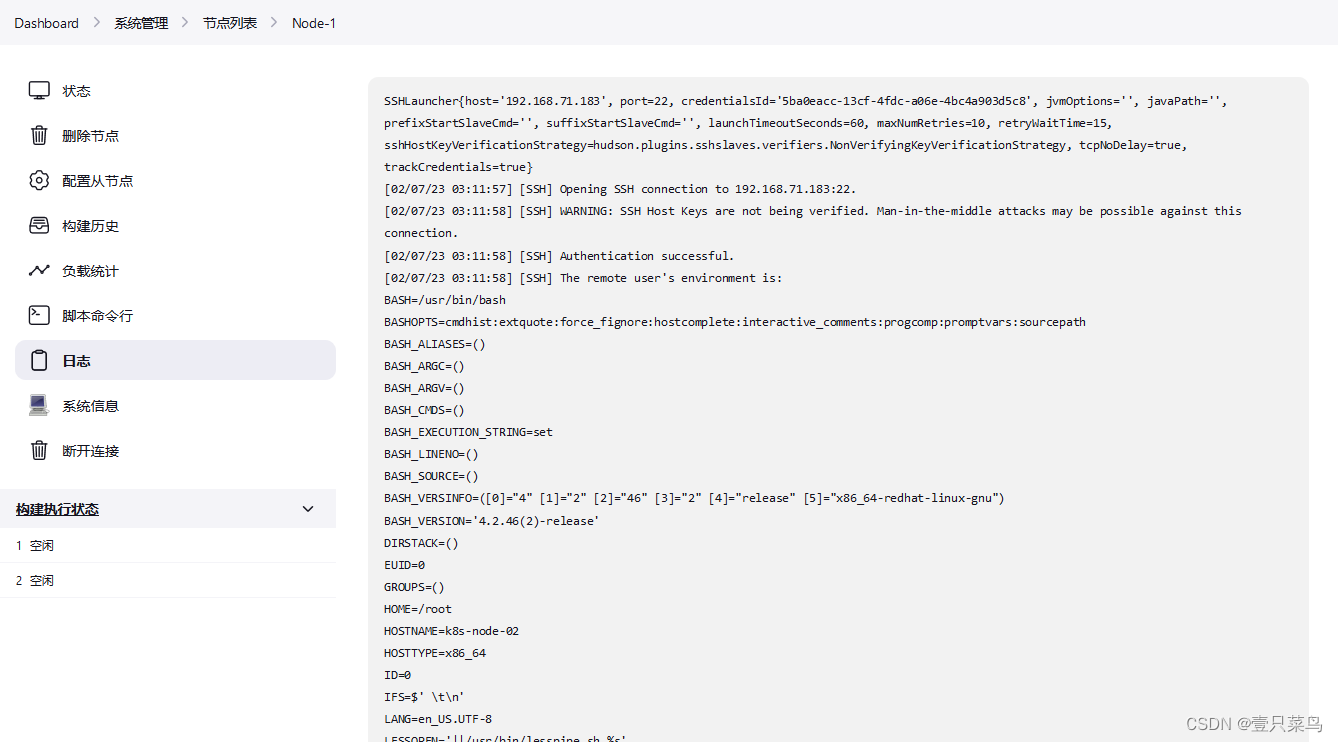Open 节点列表 breadcrumb link
Viewport: 1338px width, 742px height.
[x=230, y=23]
